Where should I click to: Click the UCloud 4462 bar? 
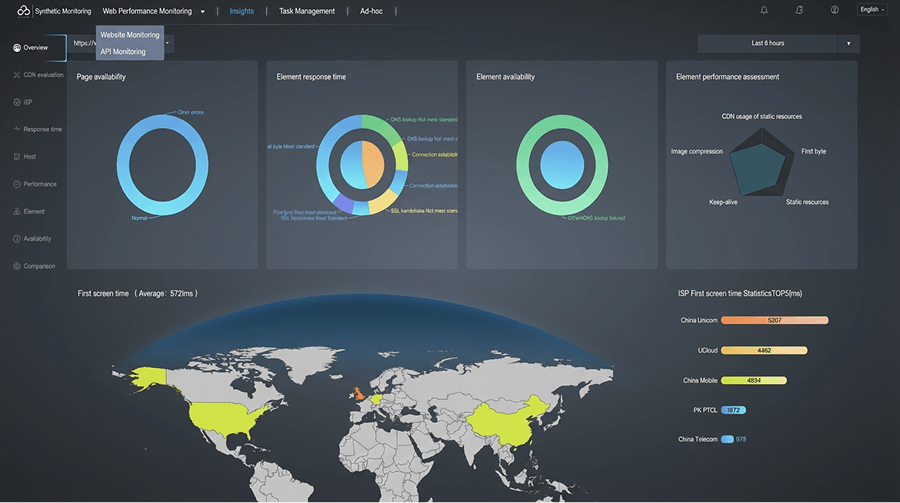(x=764, y=350)
